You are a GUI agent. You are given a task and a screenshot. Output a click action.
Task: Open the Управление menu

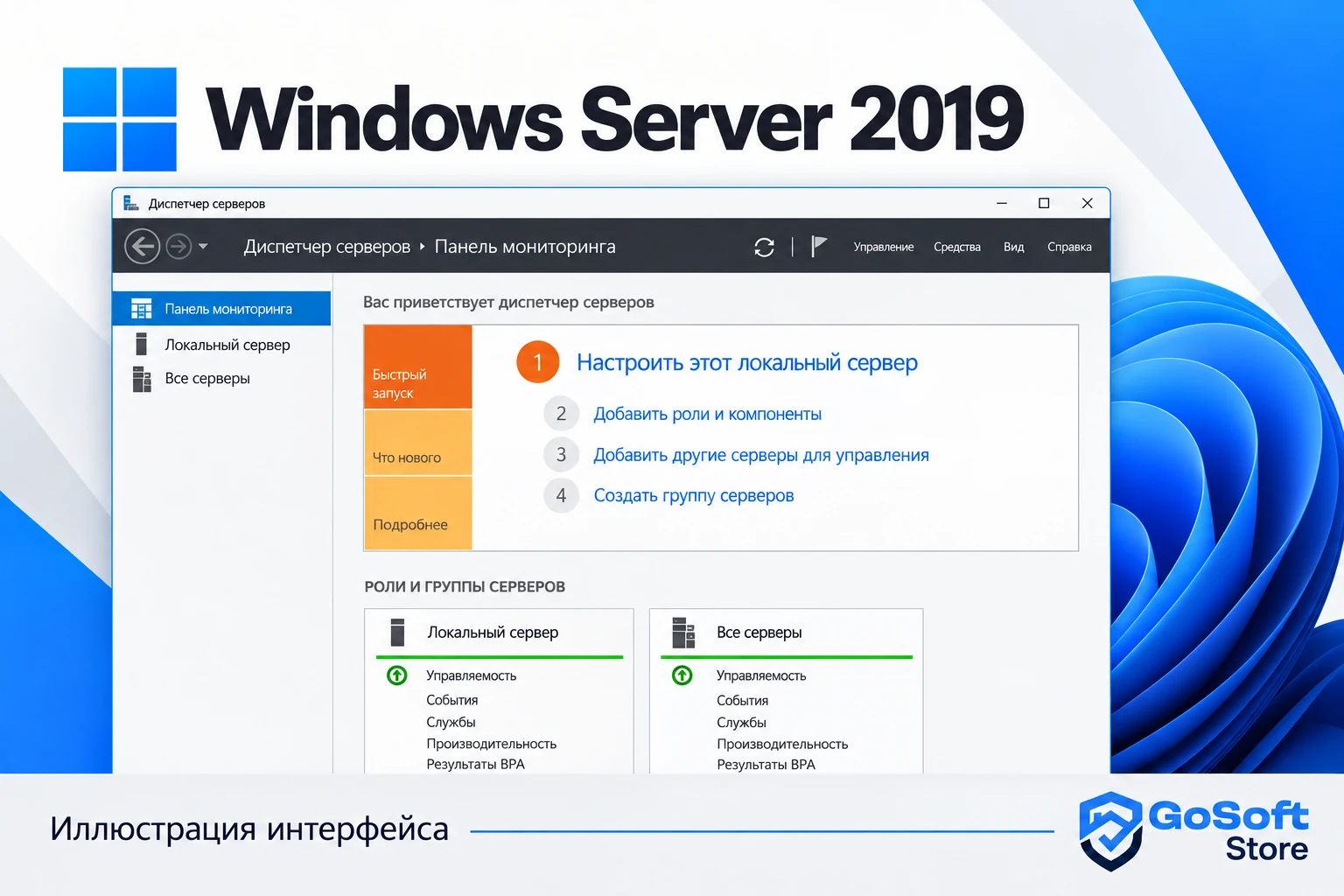[x=884, y=248]
